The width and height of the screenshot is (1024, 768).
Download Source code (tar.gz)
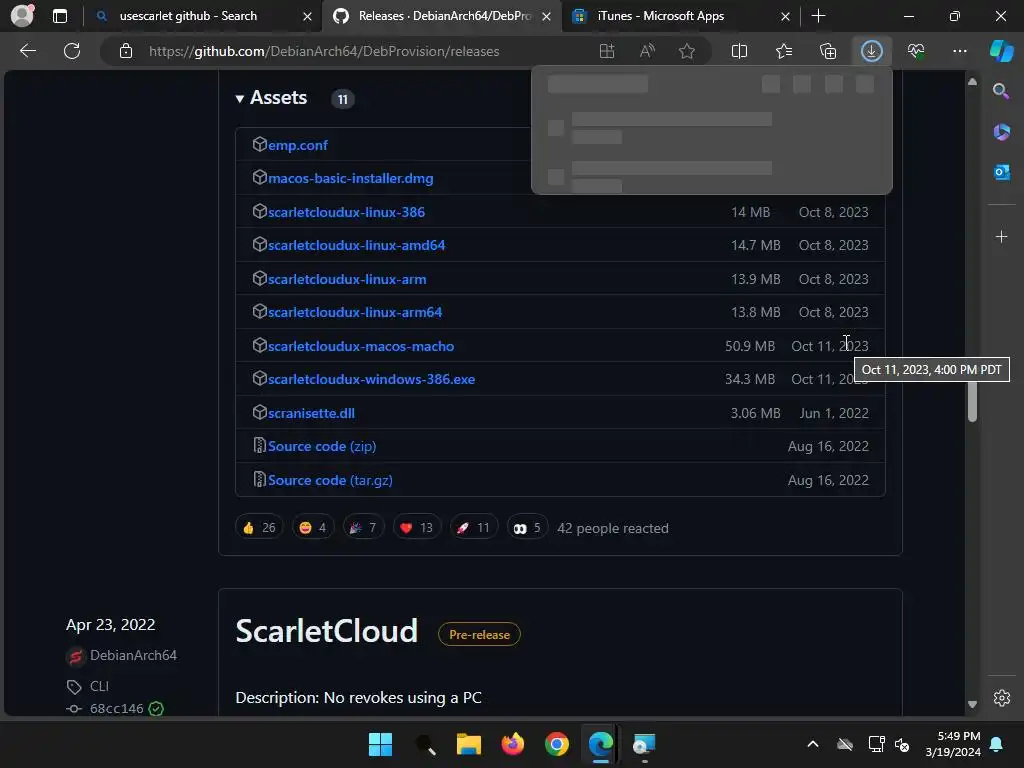(x=330, y=481)
